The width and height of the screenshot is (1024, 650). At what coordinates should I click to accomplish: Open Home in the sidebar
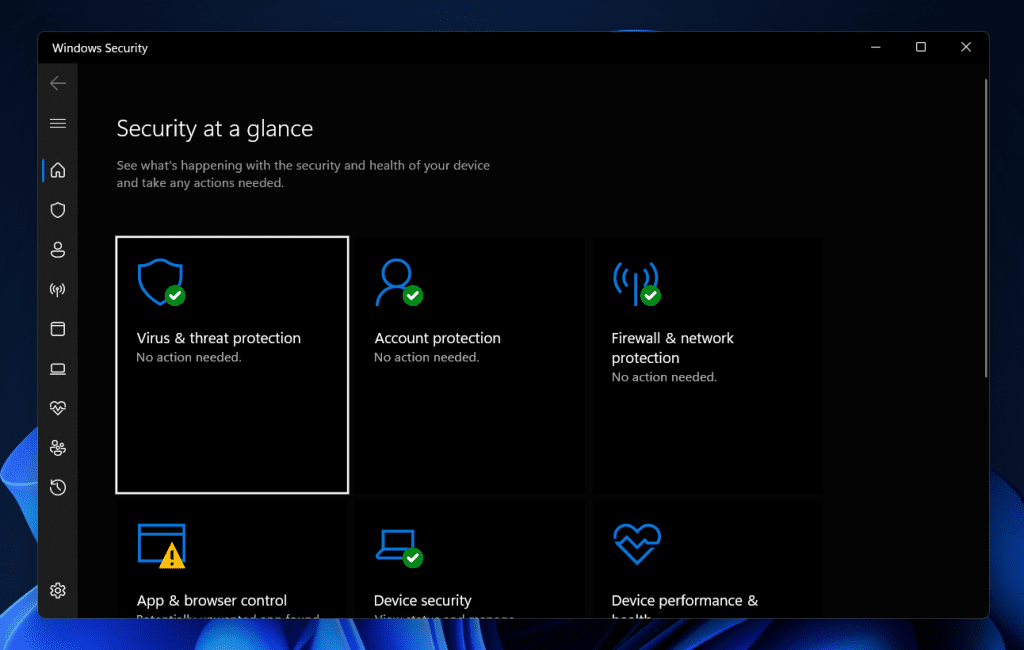tap(58, 170)
